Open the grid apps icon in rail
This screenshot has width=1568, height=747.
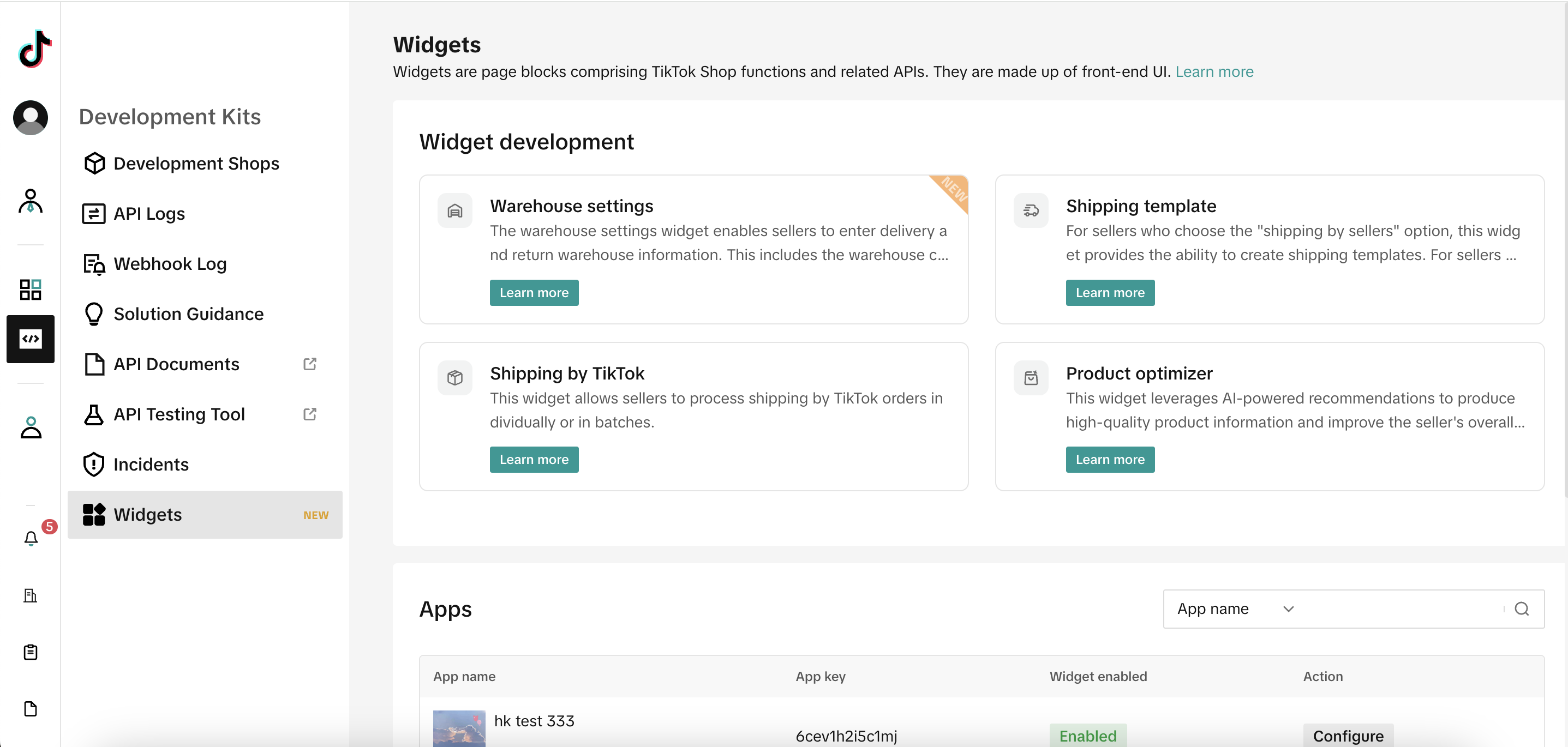pyautogui.click(x=31, y=290)
